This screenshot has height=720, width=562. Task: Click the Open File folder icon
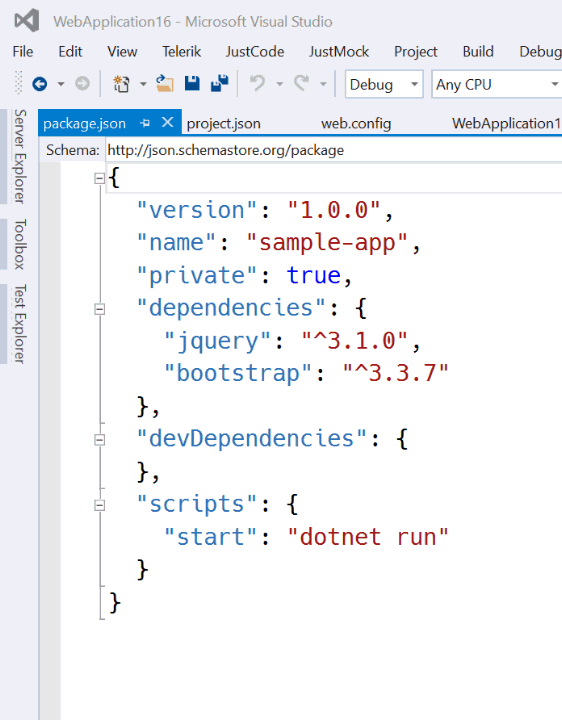coord(164,84)
